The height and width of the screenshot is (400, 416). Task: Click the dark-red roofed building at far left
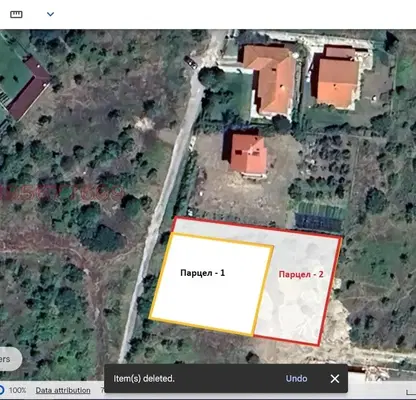pos(29,88)
